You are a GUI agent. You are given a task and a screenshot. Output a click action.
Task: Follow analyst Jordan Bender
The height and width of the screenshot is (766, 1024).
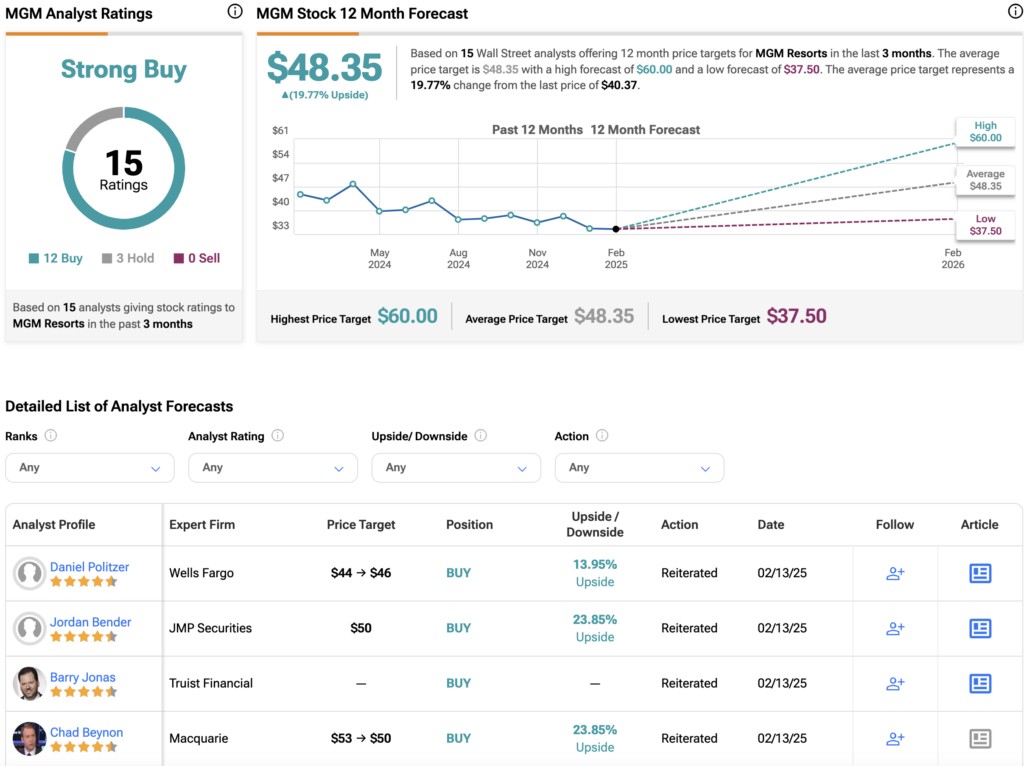[894, 628]
